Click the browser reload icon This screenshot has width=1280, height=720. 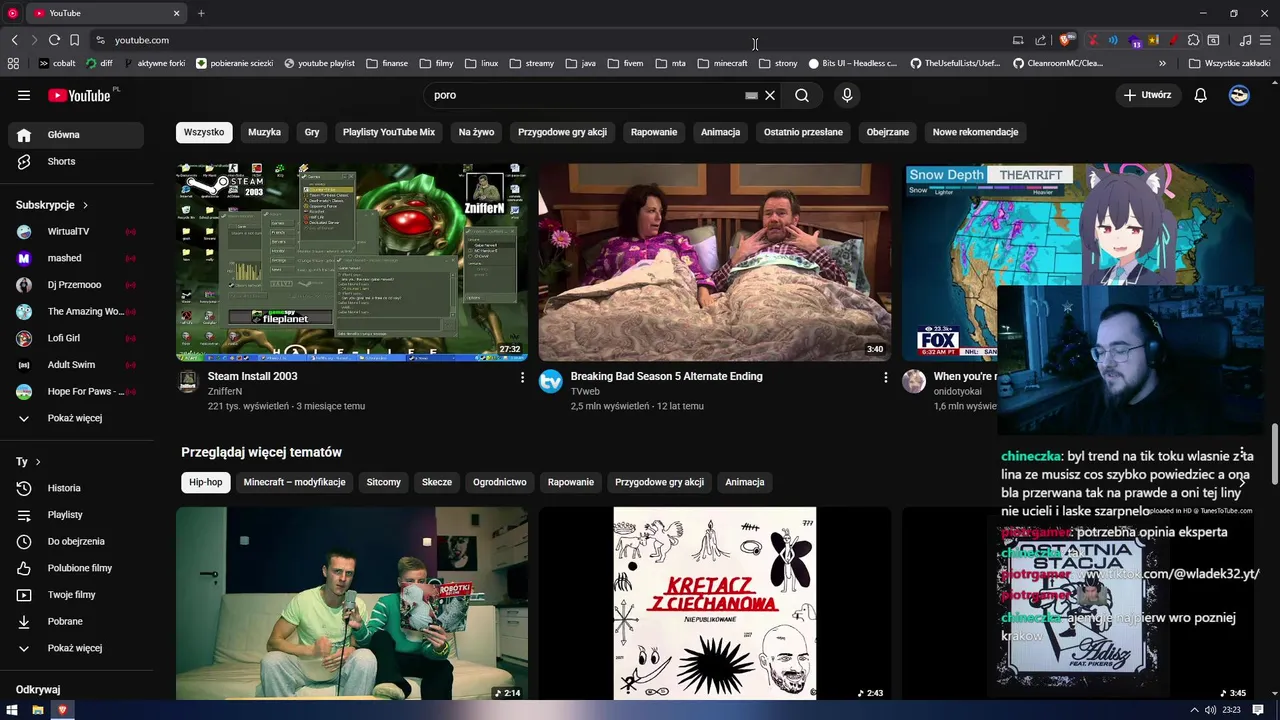point(54,40)
